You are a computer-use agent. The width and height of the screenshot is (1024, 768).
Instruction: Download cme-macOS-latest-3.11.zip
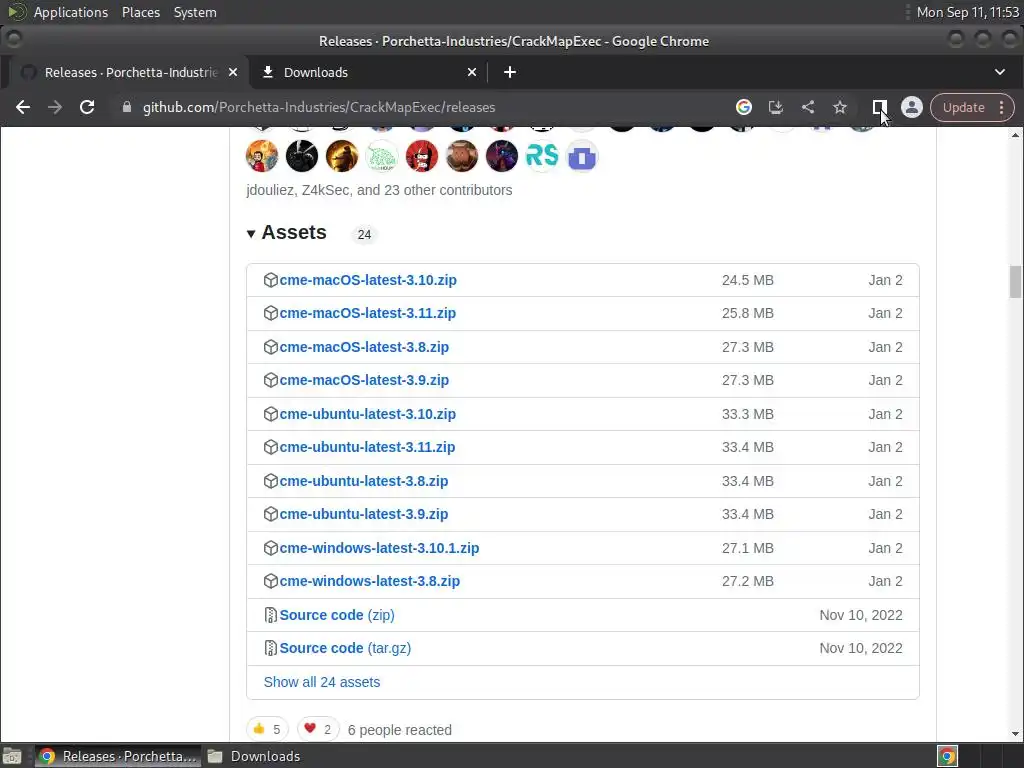[x=368, y=313]
